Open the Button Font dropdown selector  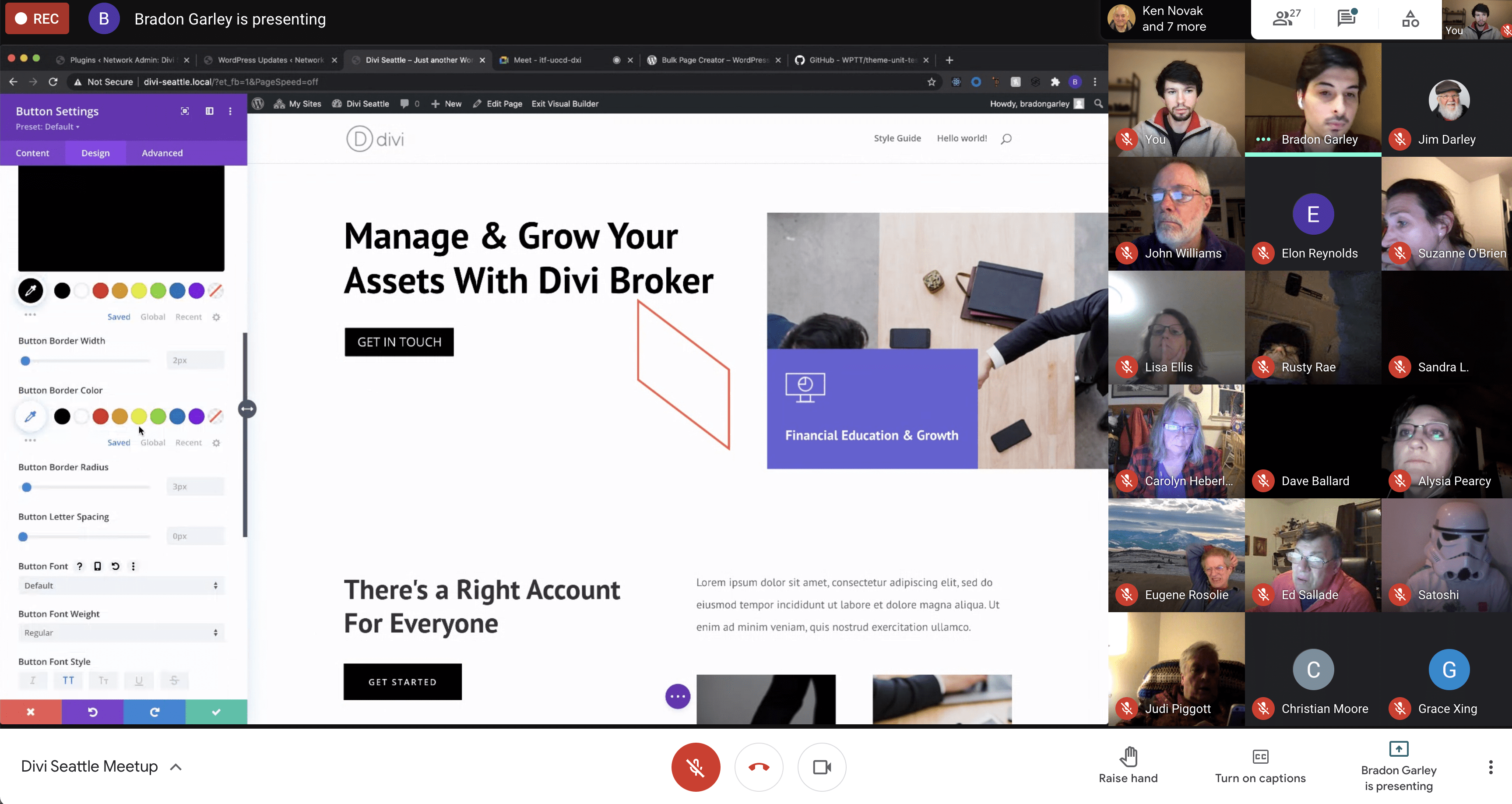120,585
